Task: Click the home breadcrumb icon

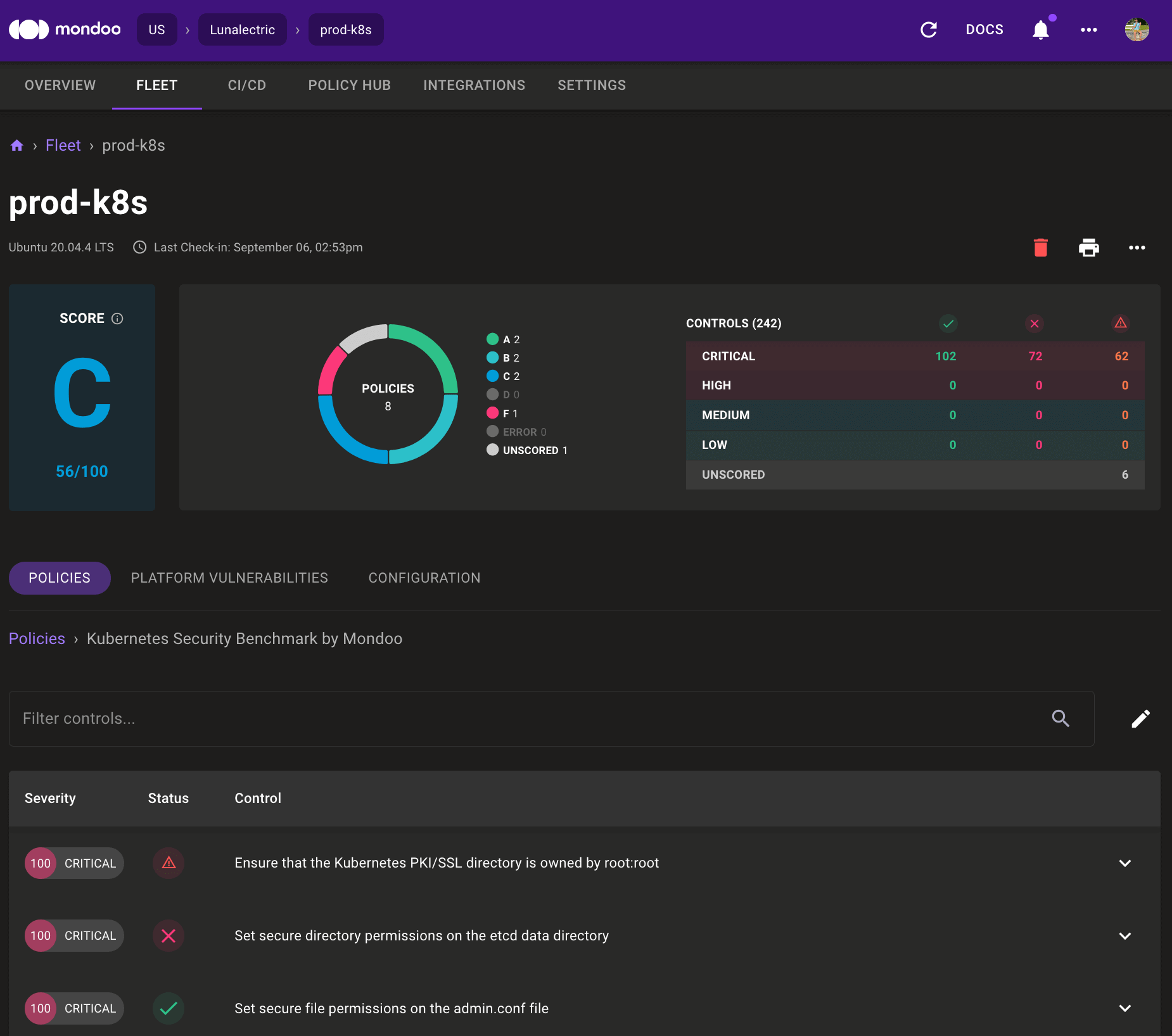Action: [x=17, y=146]
